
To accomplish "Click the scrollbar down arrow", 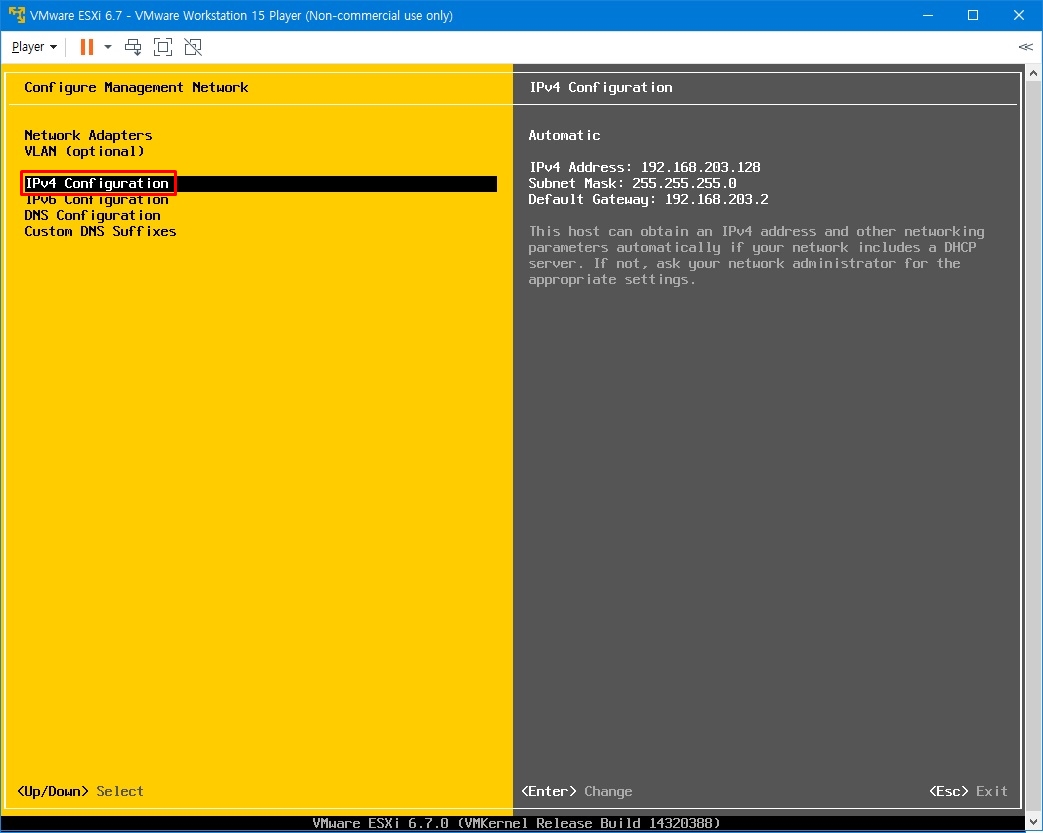I will (1033, 822).
